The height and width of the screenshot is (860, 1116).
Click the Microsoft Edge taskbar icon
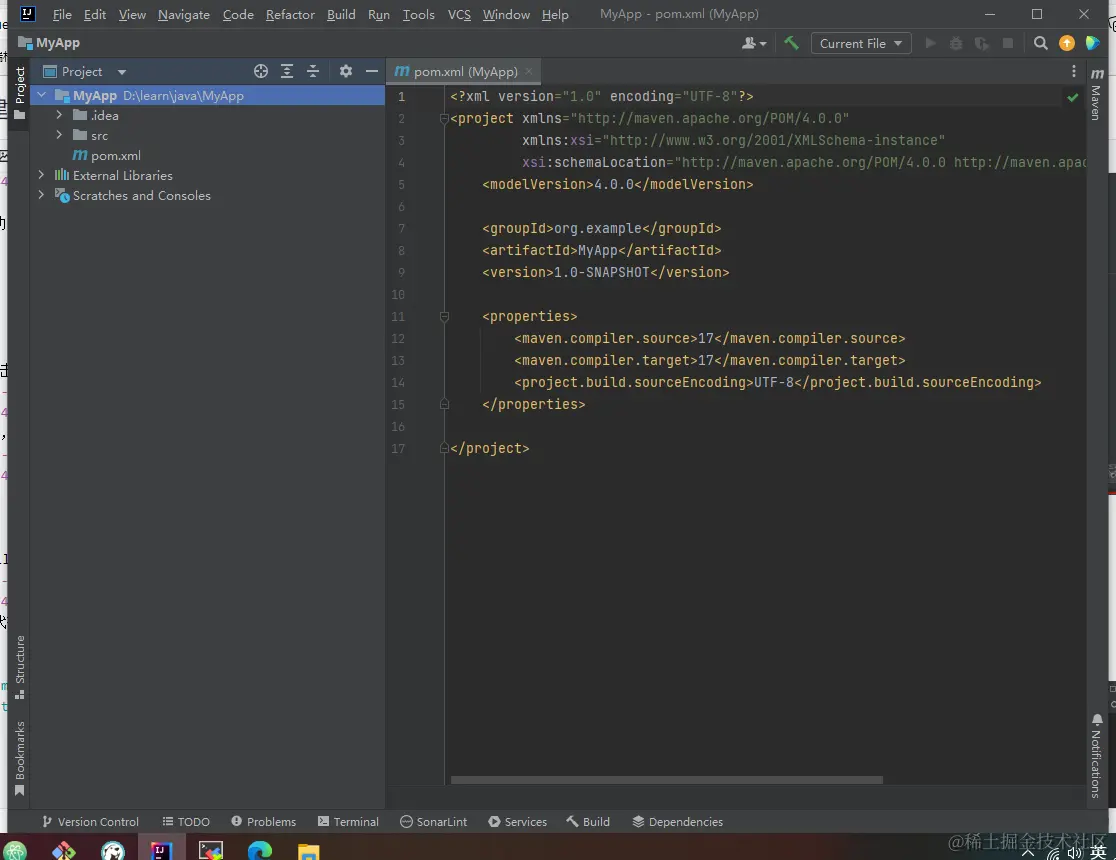point(260,850)
